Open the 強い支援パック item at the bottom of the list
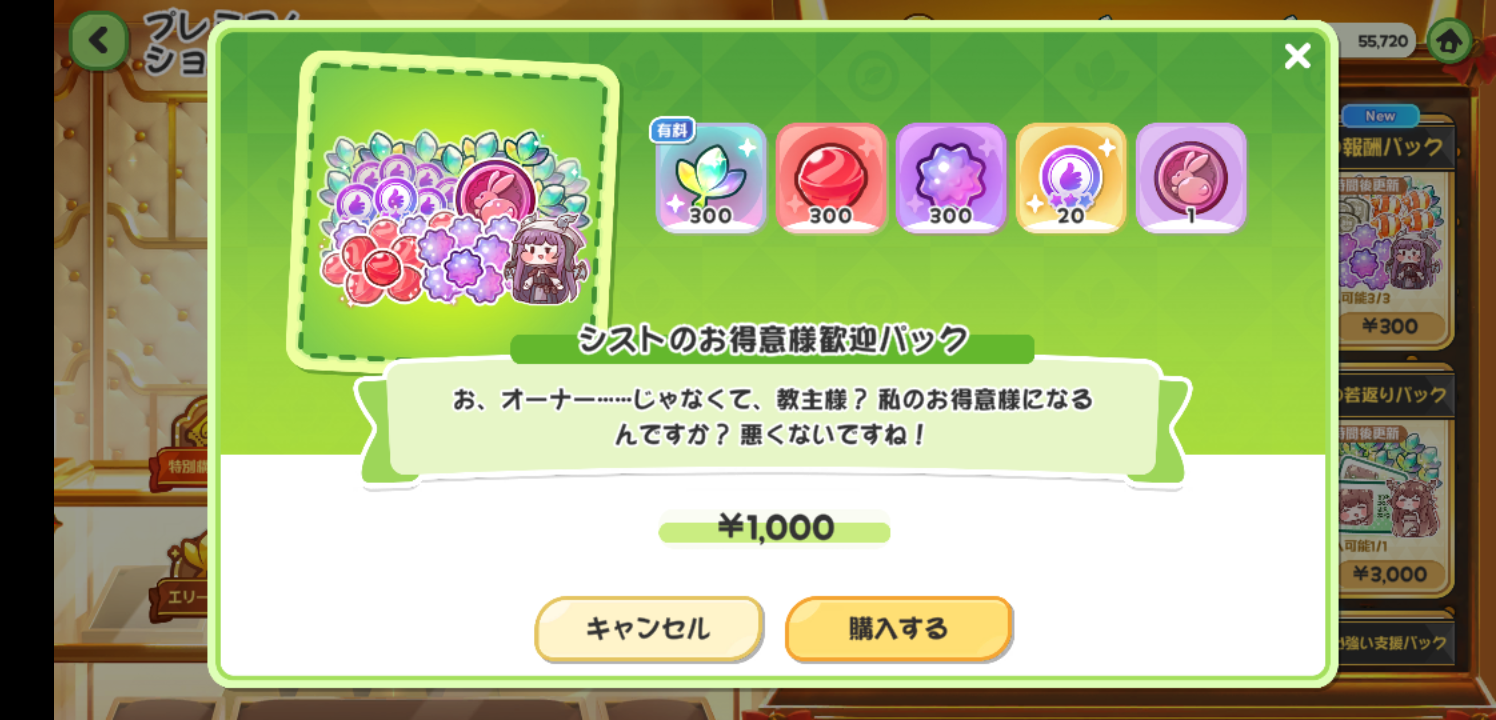Screen dimensions: 1496x720 click(x=1392, y=643)
